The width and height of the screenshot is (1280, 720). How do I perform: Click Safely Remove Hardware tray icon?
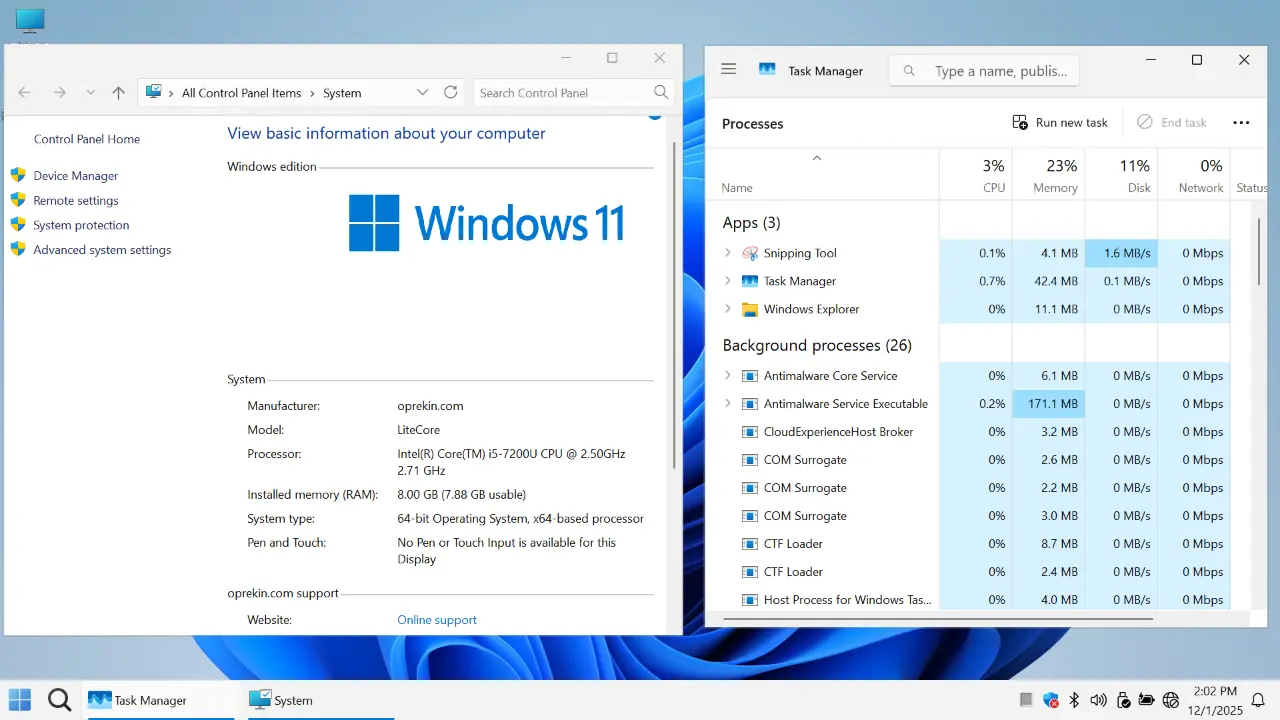click(1123, 700)
